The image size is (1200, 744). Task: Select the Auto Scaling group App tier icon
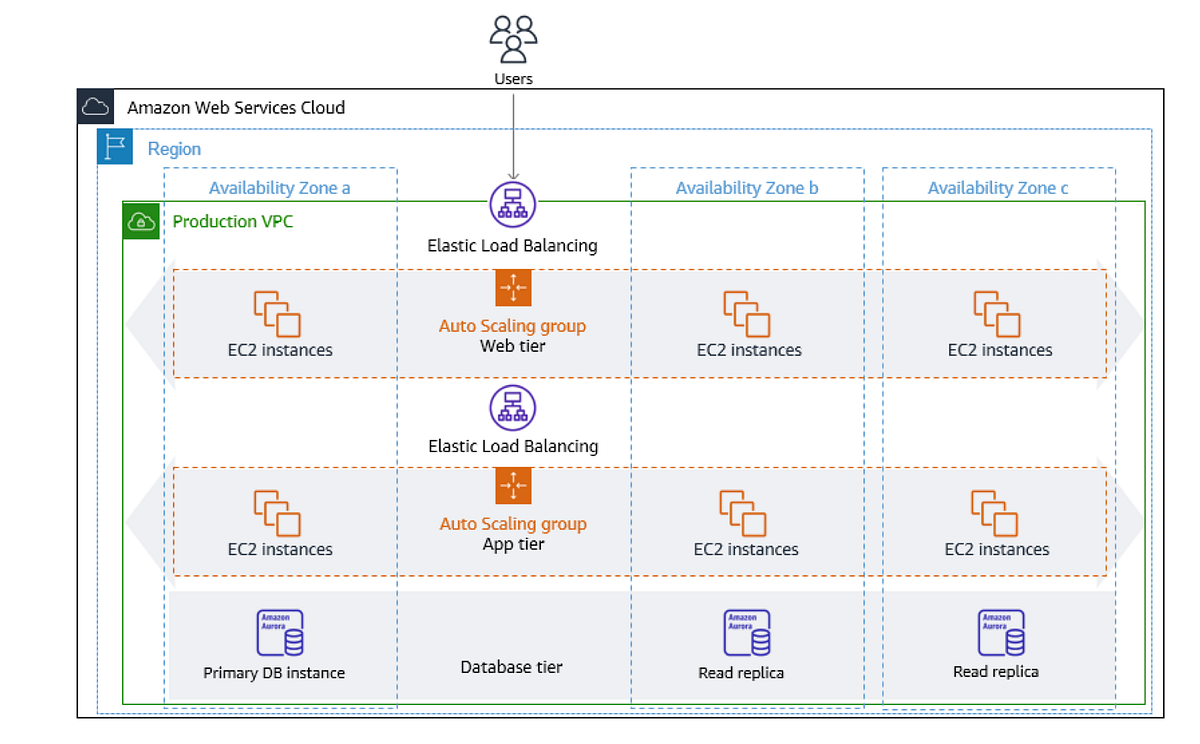(513, 487)
